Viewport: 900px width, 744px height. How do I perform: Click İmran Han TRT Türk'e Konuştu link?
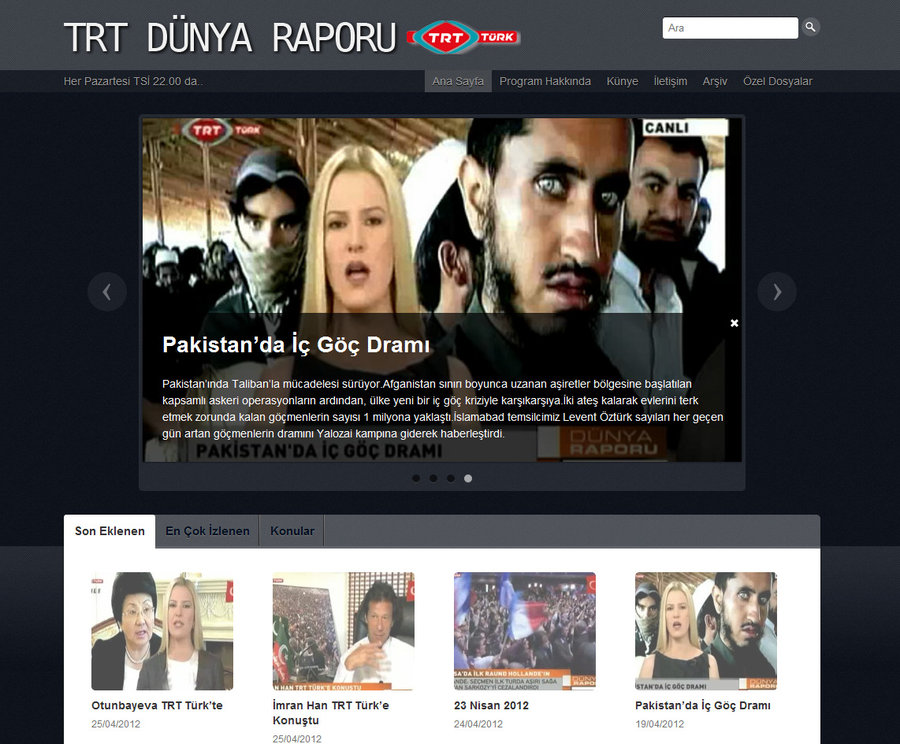pos(331,712)
